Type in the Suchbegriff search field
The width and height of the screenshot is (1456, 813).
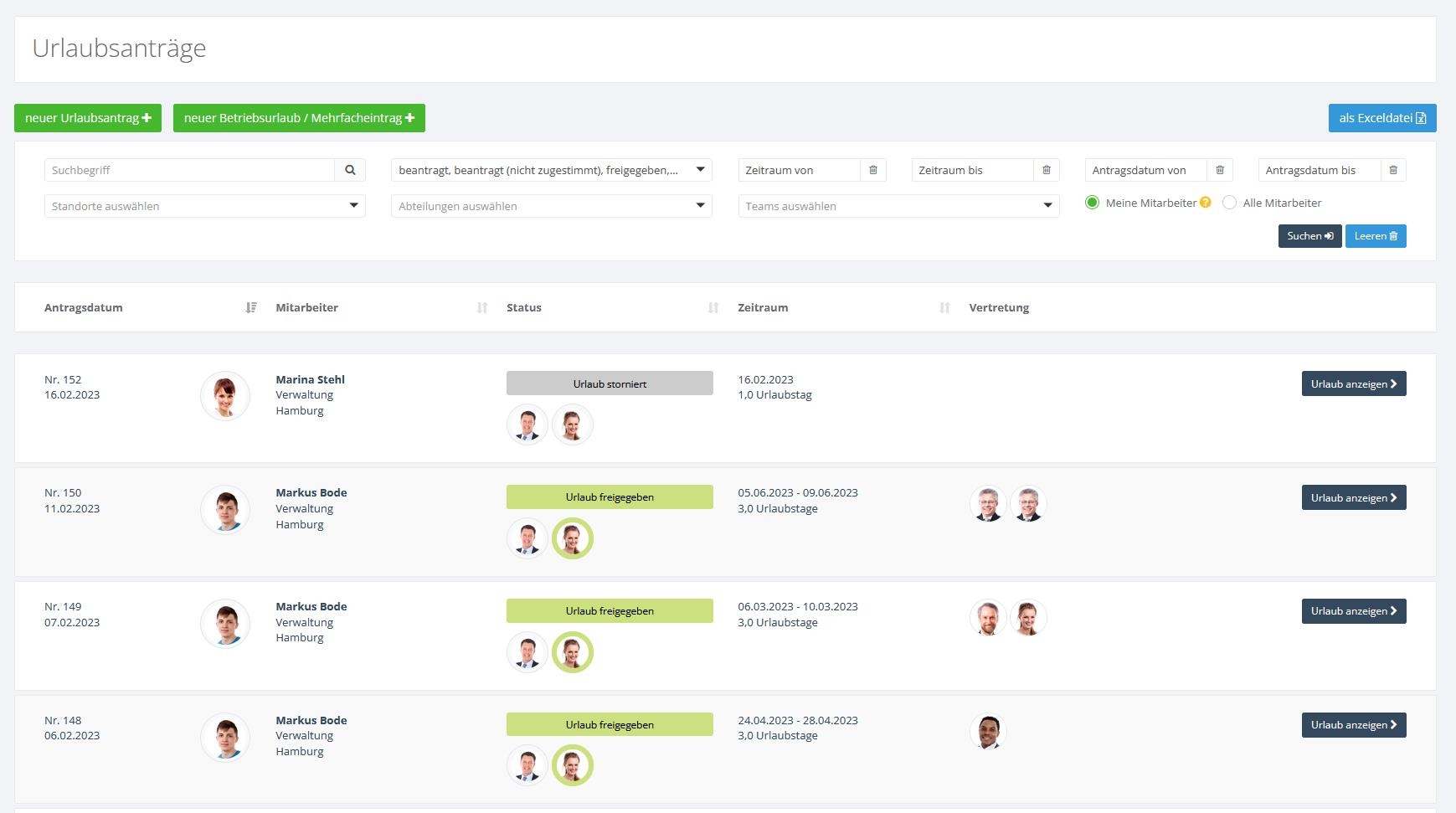pyautogui.click(x=189, y=170)
